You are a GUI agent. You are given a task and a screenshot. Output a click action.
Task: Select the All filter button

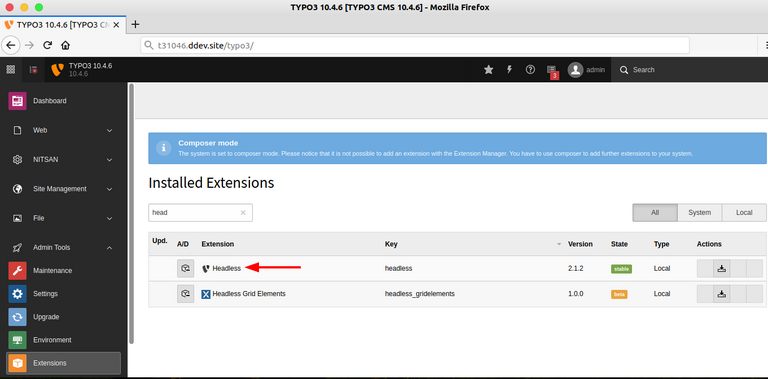click(655, 213)
